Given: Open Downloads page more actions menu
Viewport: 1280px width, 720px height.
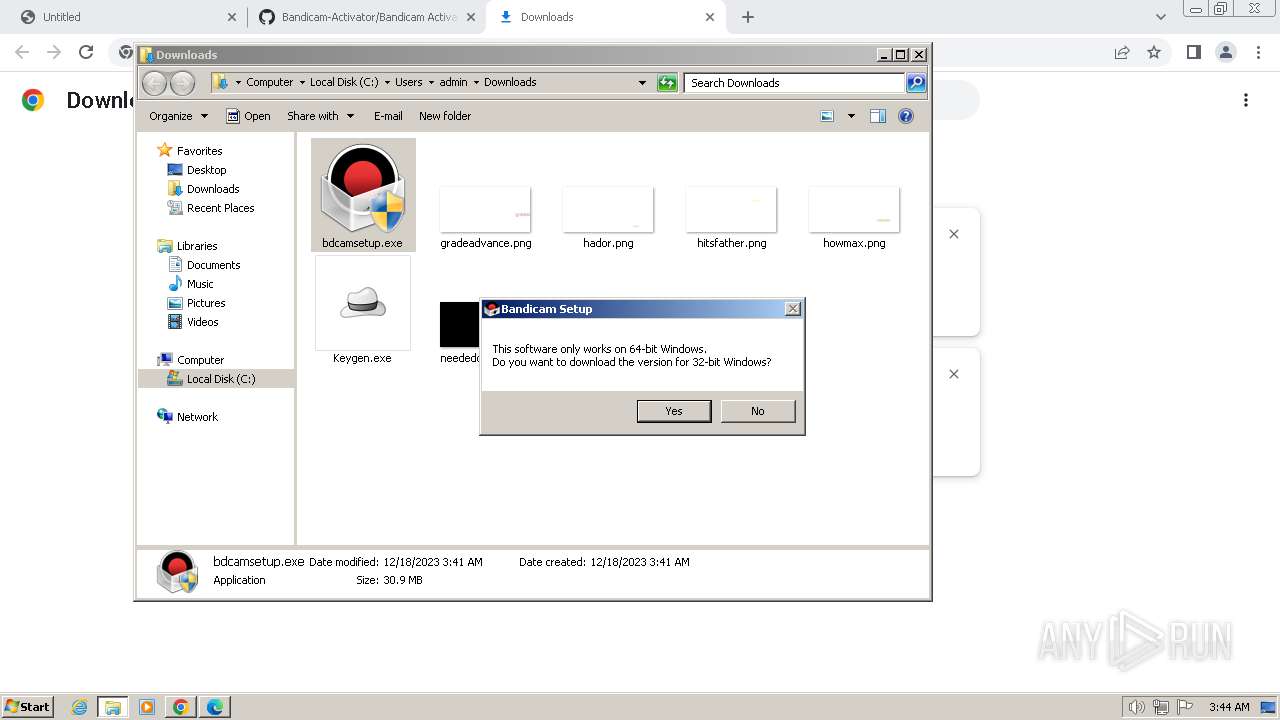Looking at the screenshot, I should point(1246,100).
